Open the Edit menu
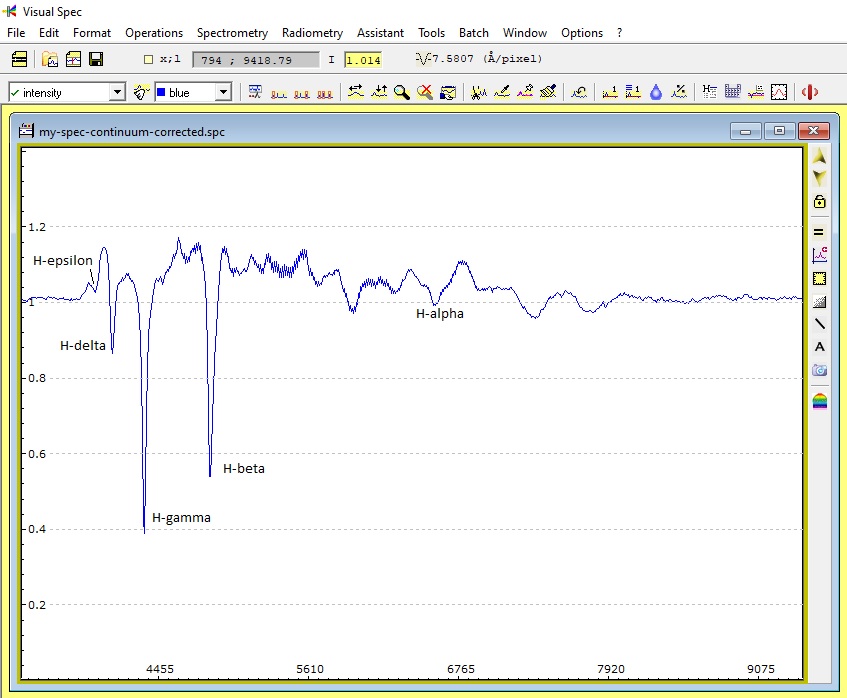847x698 pixels. pyautogui.click(x=49, y=33)
